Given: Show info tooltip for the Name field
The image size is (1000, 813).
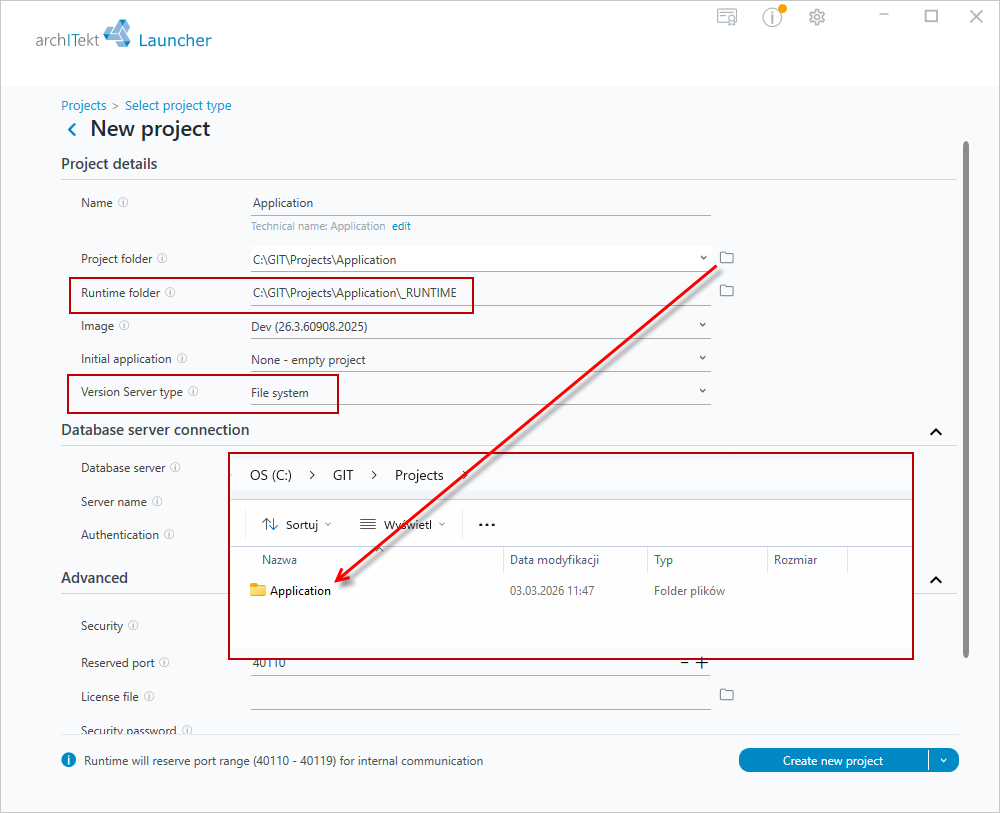Looking at the screenshot, I should coord(123,202).
